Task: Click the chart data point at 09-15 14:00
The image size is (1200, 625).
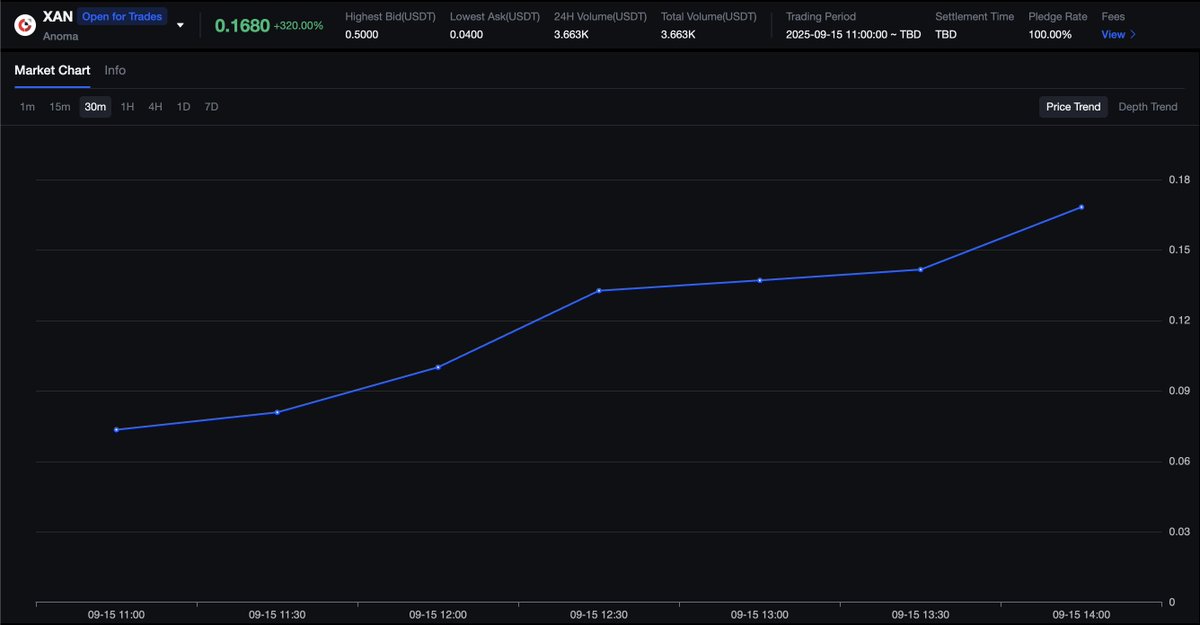Action: click(1081, 207)
